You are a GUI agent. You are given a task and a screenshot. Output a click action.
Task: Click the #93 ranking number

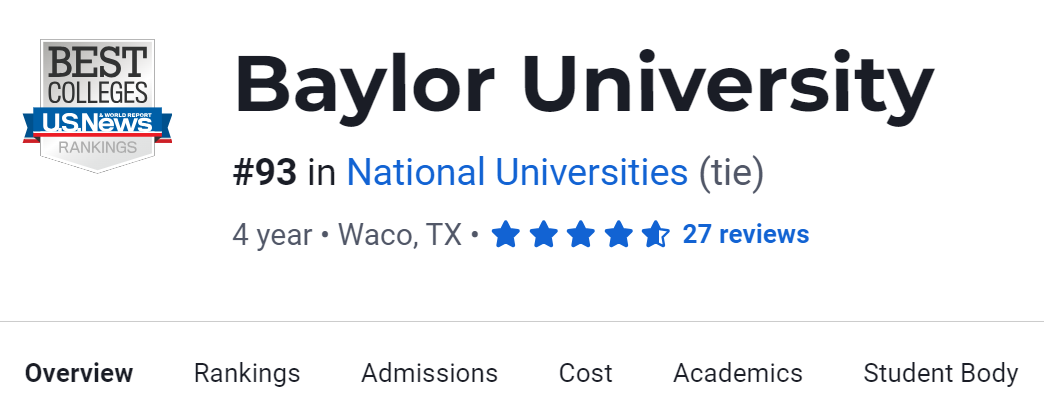coord(264,173)
